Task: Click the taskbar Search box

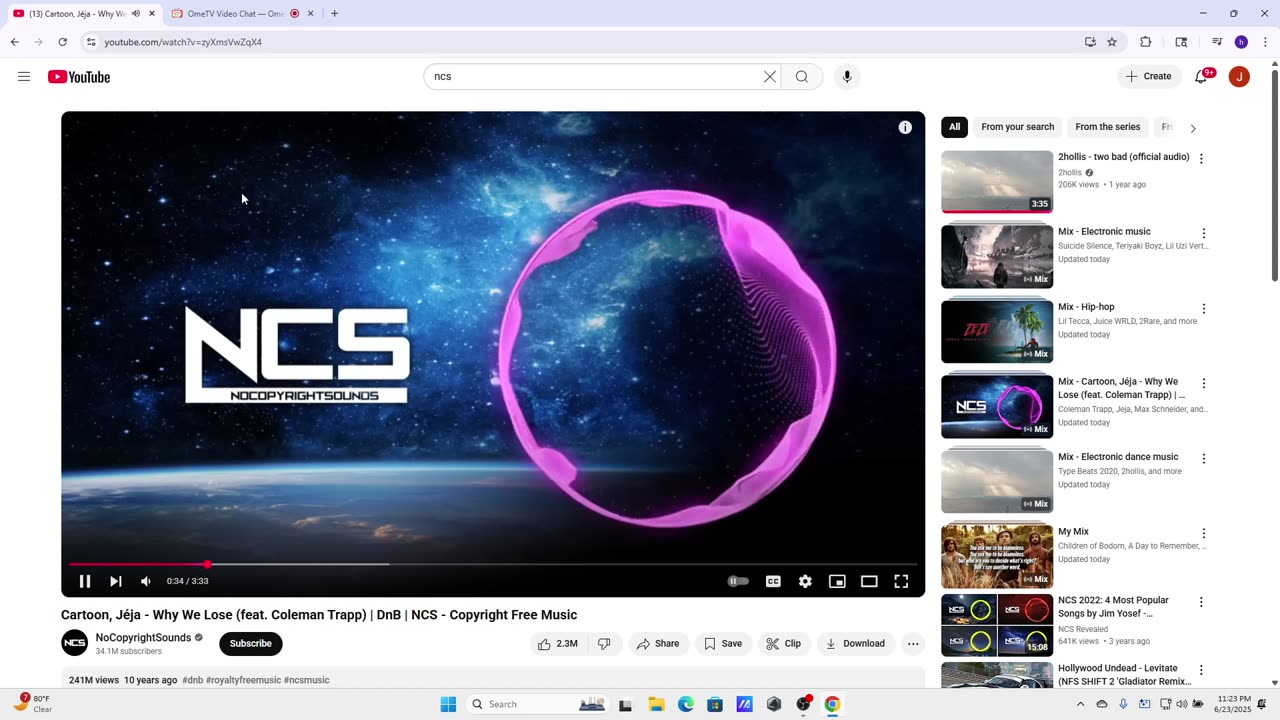Action: point(538,704)
